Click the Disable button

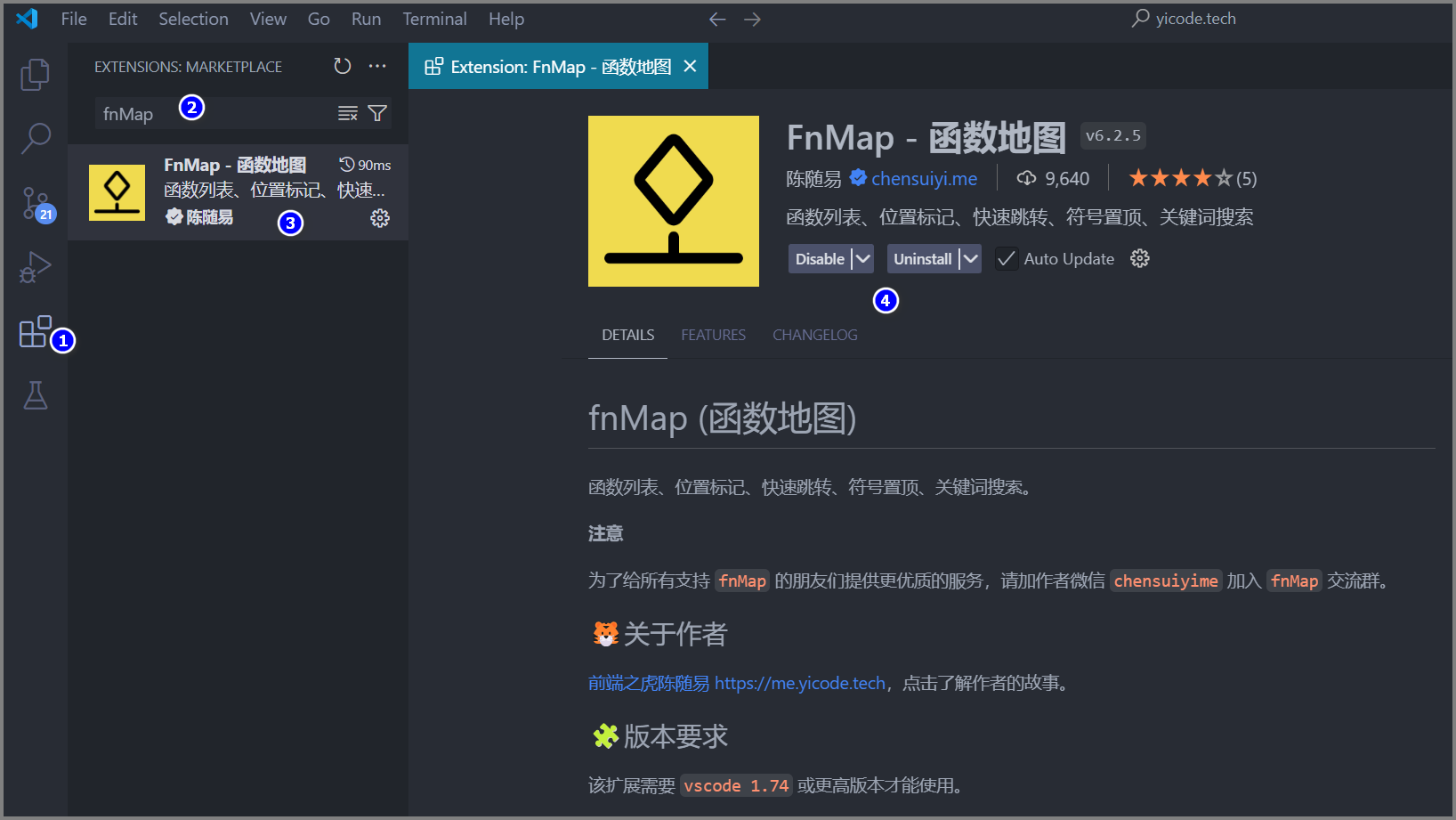[x=820, y=258]
